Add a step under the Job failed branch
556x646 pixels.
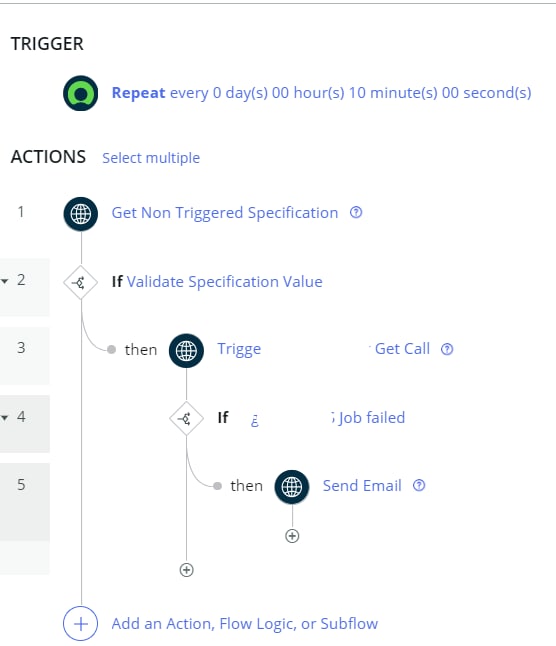(x=187, y=570)
